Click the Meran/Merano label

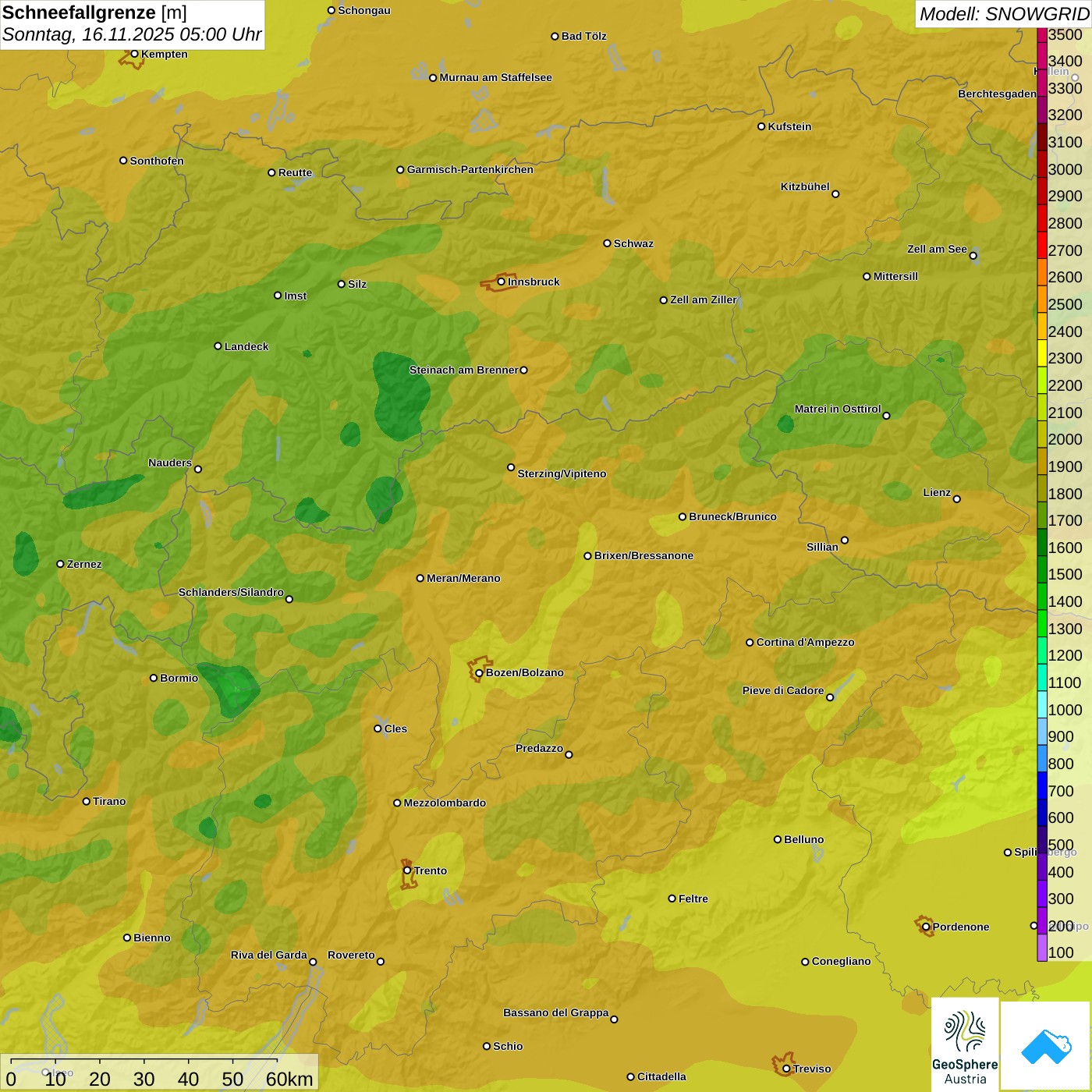pyautogui.click(x=464, y=578)
